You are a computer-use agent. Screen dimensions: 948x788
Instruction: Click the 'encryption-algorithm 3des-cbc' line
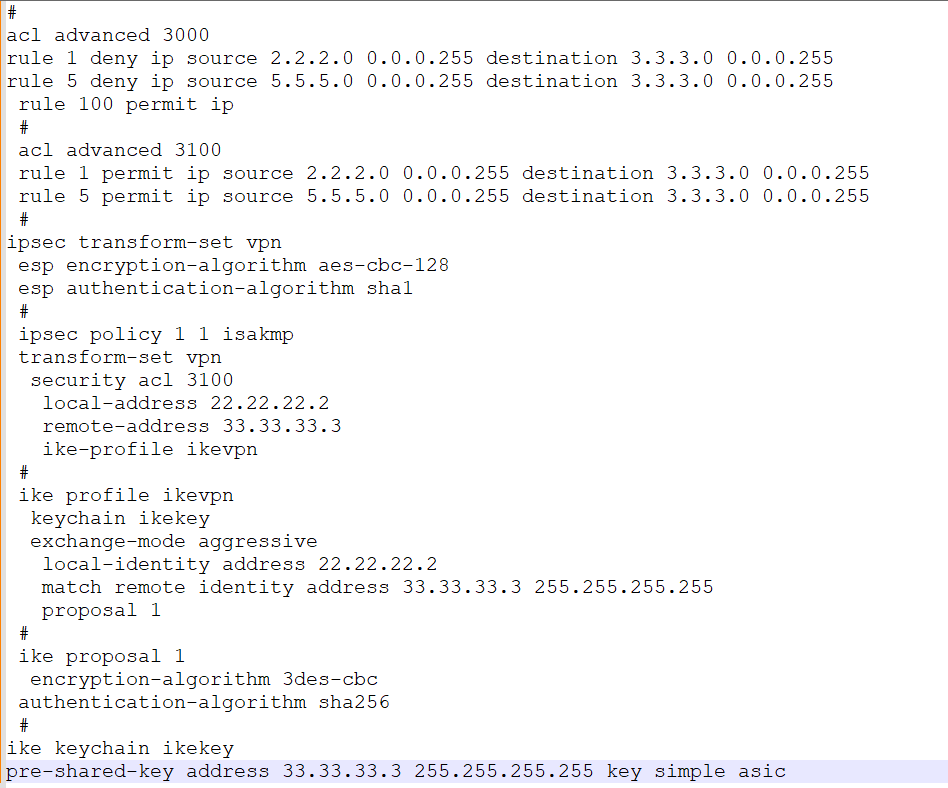point(203,679)
